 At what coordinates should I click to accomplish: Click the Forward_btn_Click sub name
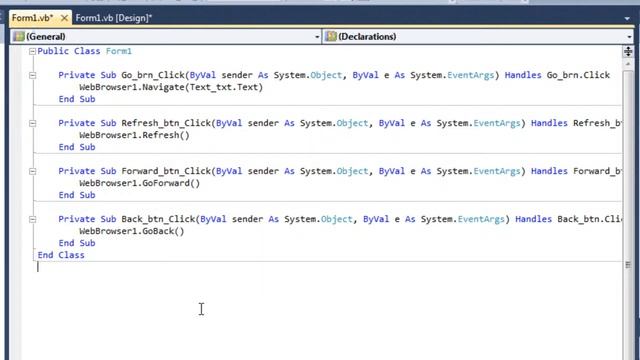point(166,171)
